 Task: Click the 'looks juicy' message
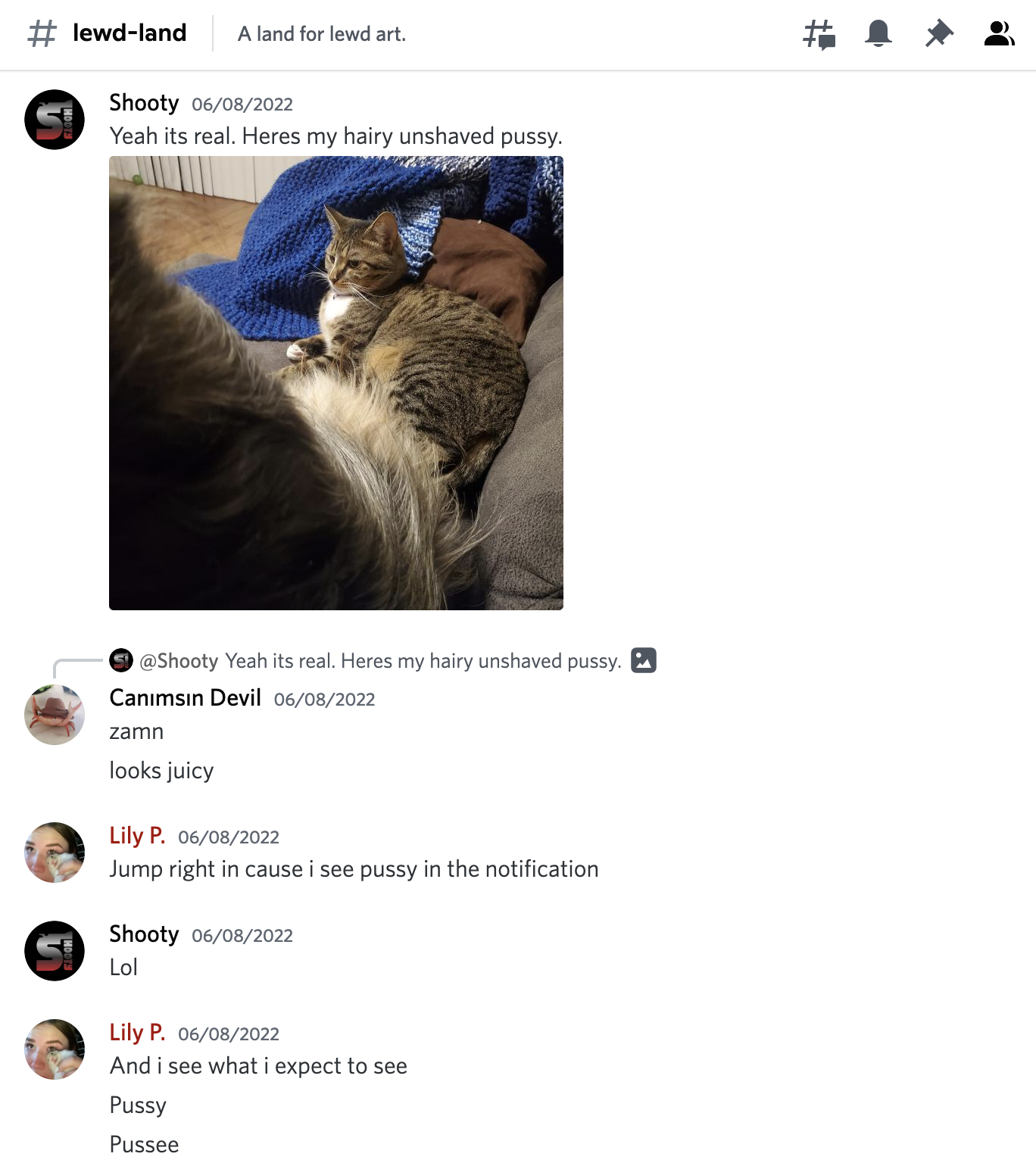click(161, 771)
